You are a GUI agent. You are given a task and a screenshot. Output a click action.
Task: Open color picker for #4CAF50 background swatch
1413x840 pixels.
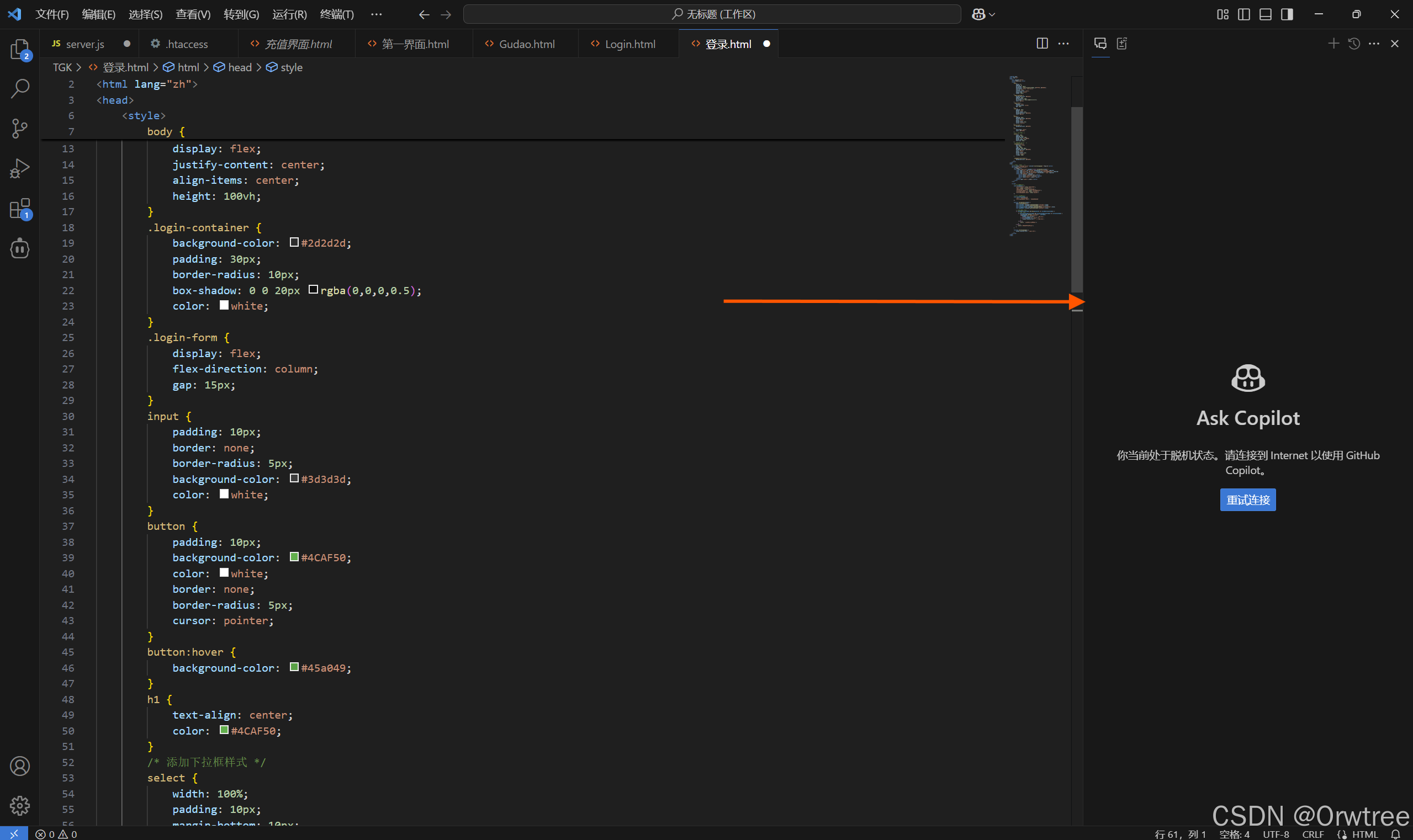[x=294, y=557]
